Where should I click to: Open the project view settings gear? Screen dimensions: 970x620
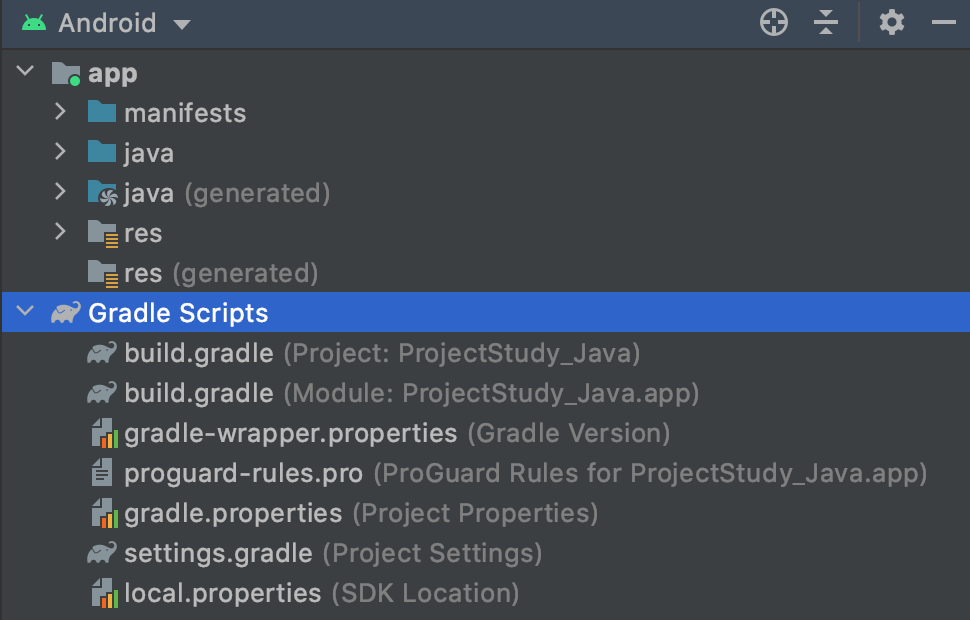pyautogui.click(x=891, y=23)
